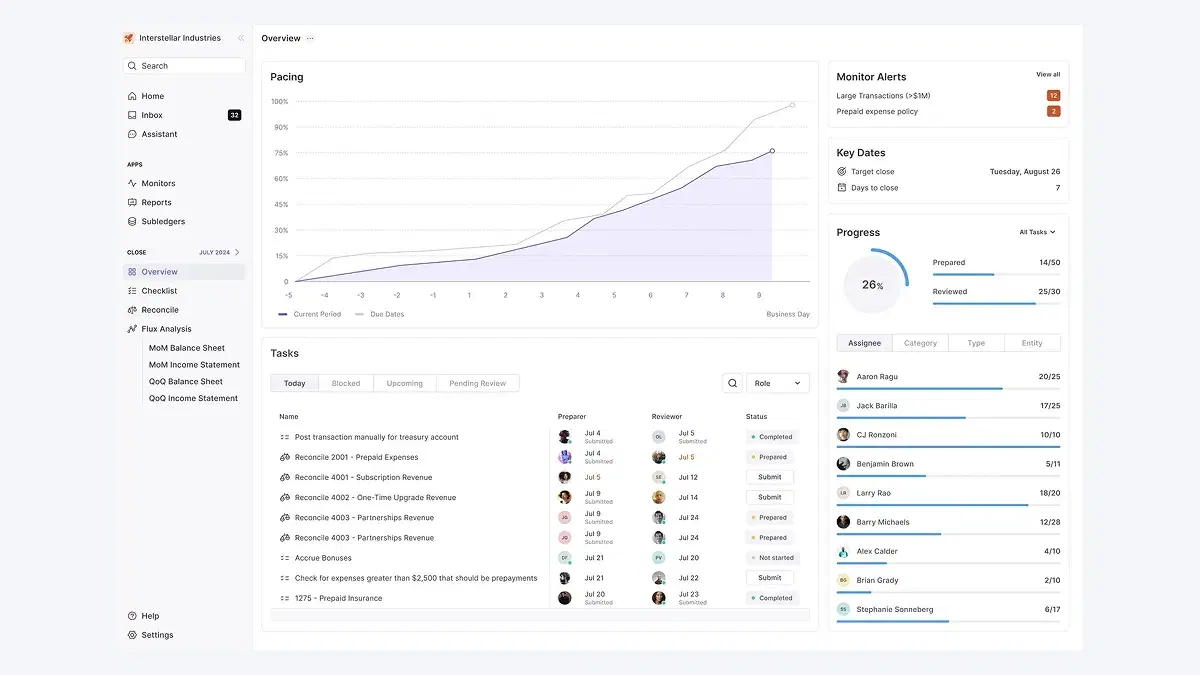Click the Checklist icon in sidebar

point(132,291)
